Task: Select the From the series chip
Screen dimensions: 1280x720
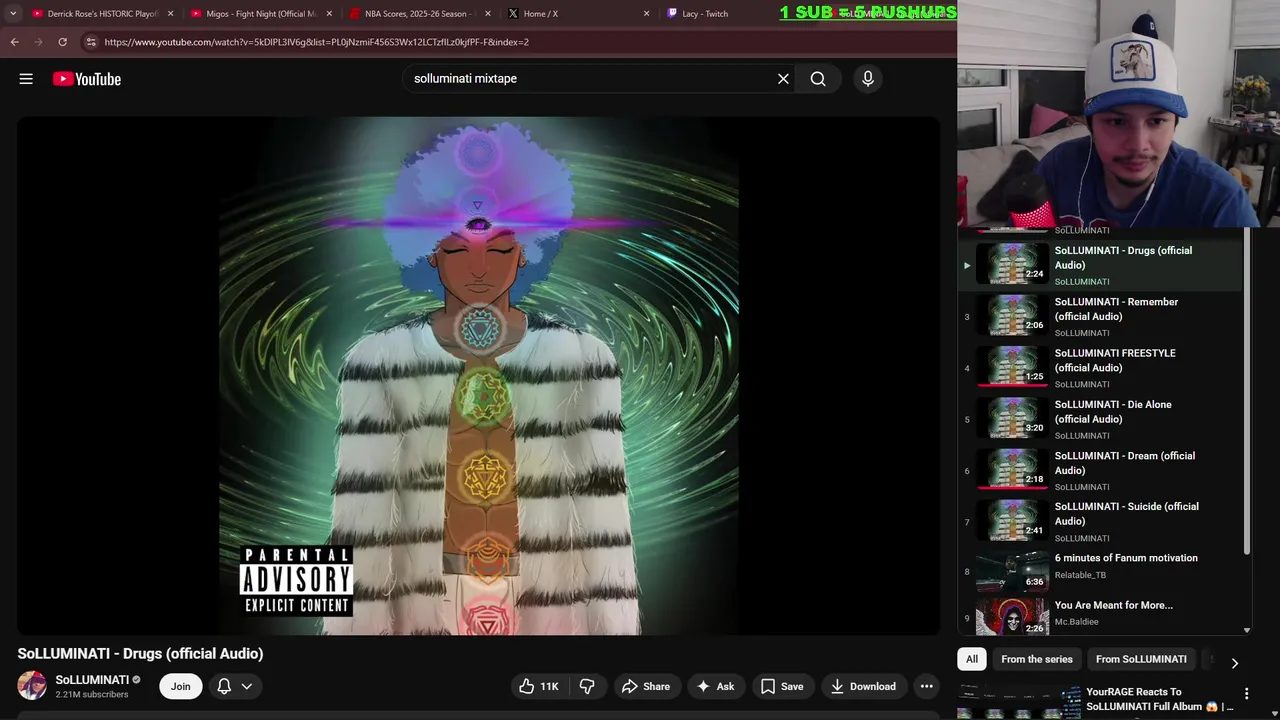Action: click(1037, 659)
